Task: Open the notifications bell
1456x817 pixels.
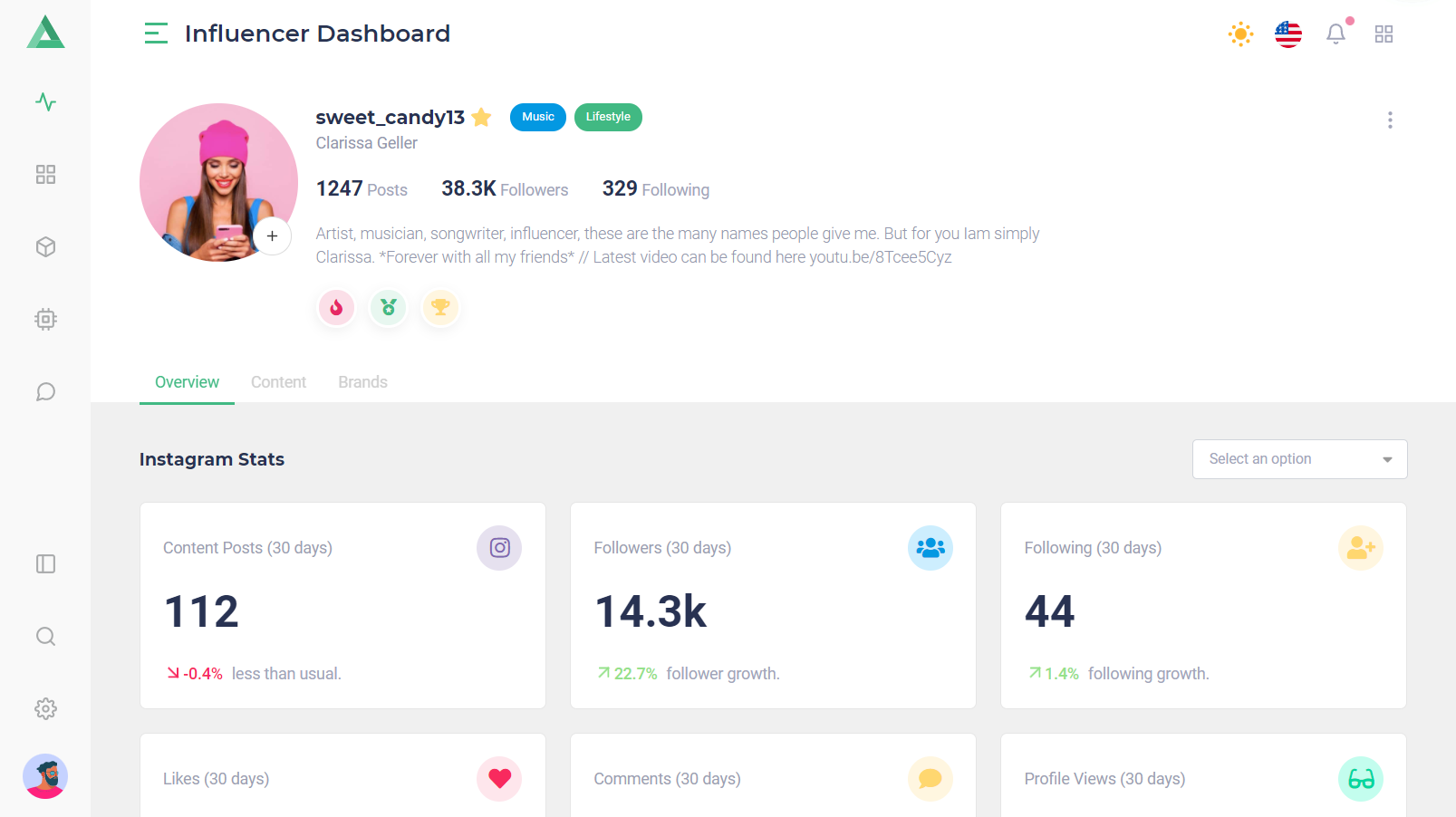Action: (1335, 34)
